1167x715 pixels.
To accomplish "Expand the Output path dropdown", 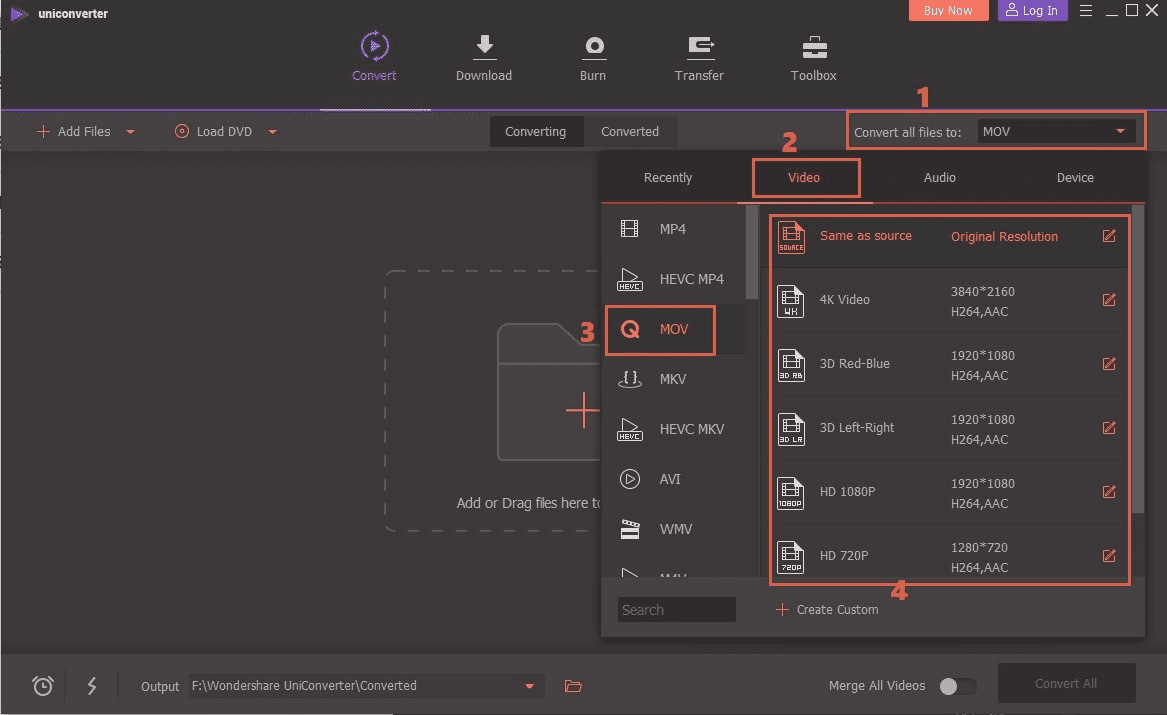I will pyautogui.click(x=530, y=686).
